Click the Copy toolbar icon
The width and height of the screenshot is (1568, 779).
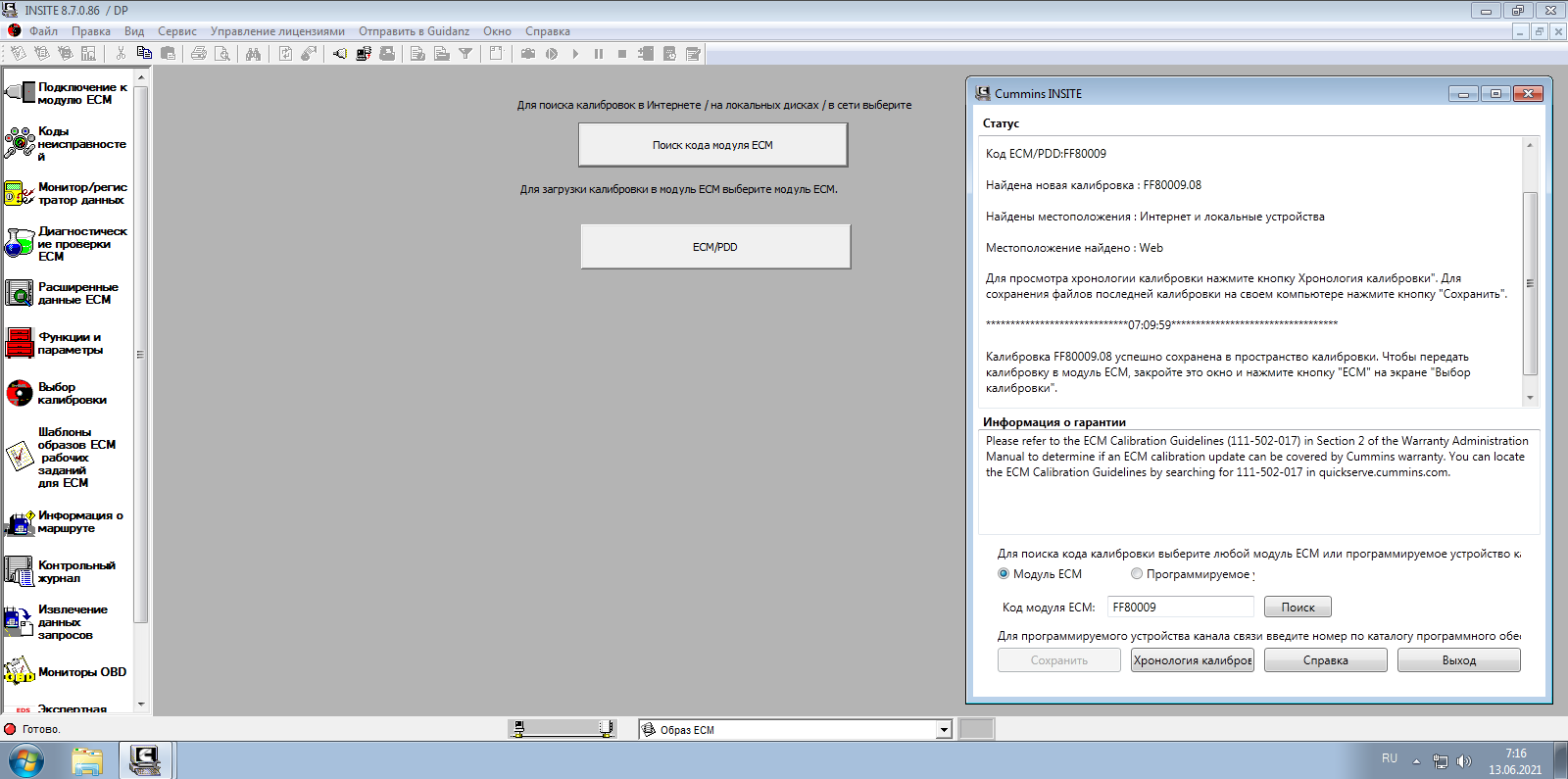[x=144, y=53]
